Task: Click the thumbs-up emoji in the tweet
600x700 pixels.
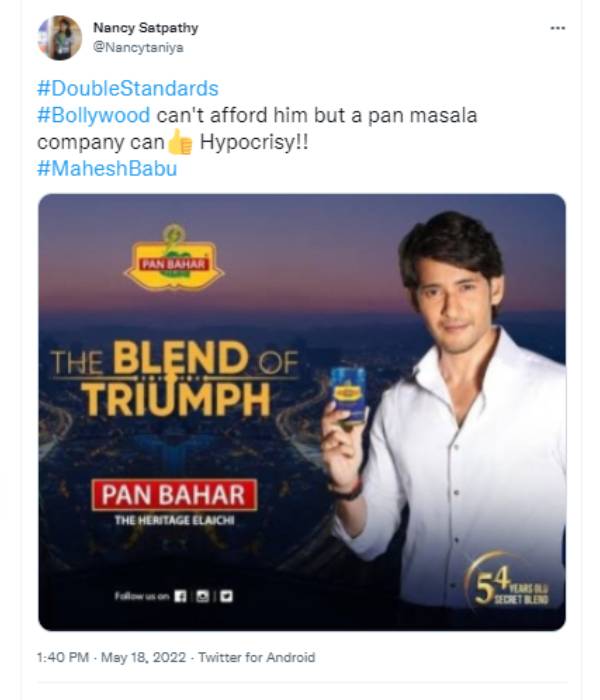Action: [180, 142]
